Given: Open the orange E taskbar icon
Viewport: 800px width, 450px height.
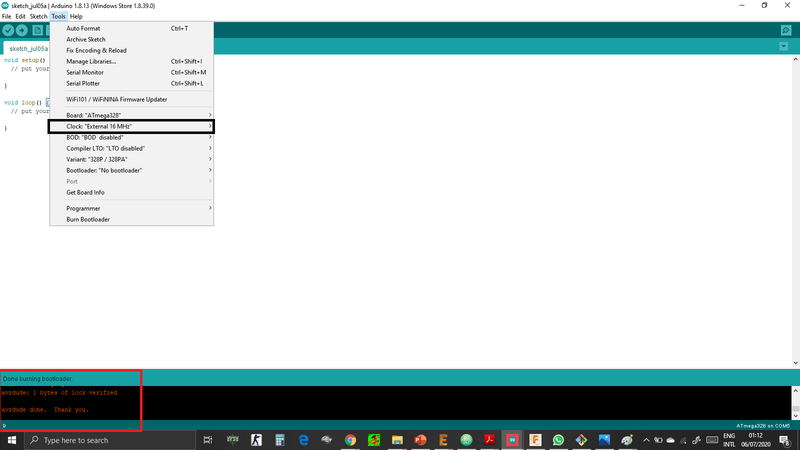Looking at the screenshot, I should 443,440.
